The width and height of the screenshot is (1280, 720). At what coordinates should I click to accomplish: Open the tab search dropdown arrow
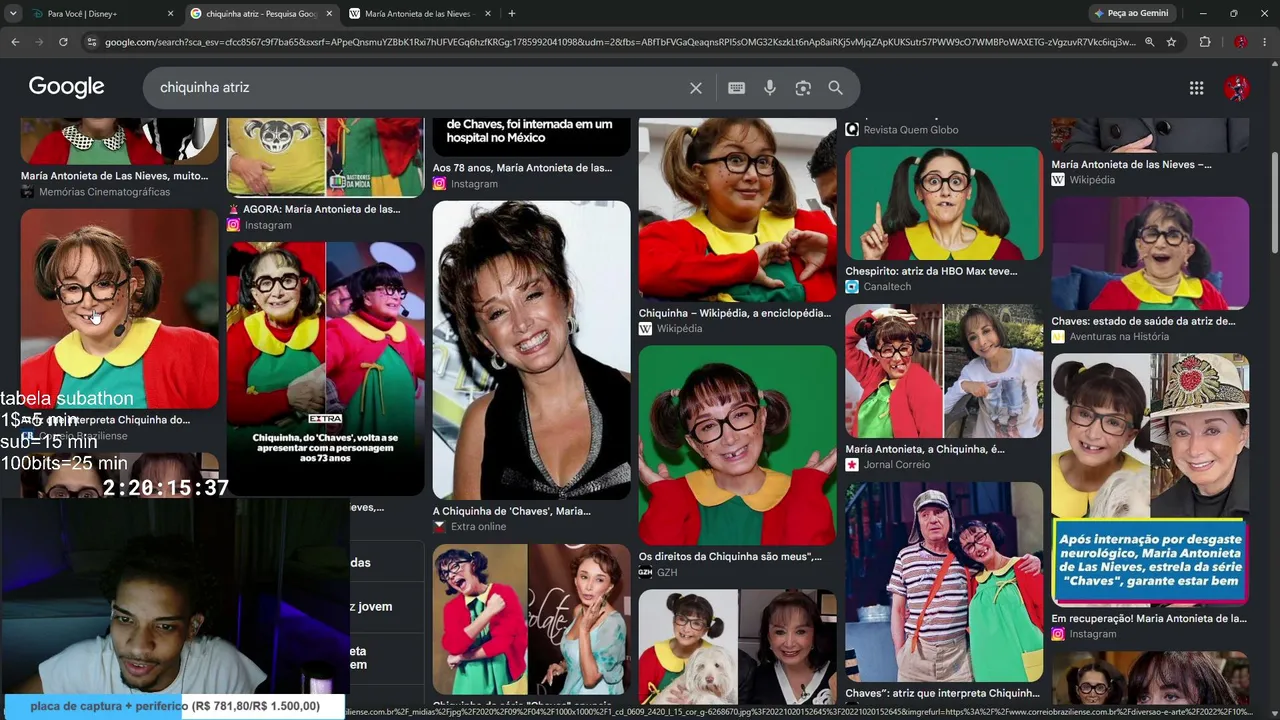[13, 14]
